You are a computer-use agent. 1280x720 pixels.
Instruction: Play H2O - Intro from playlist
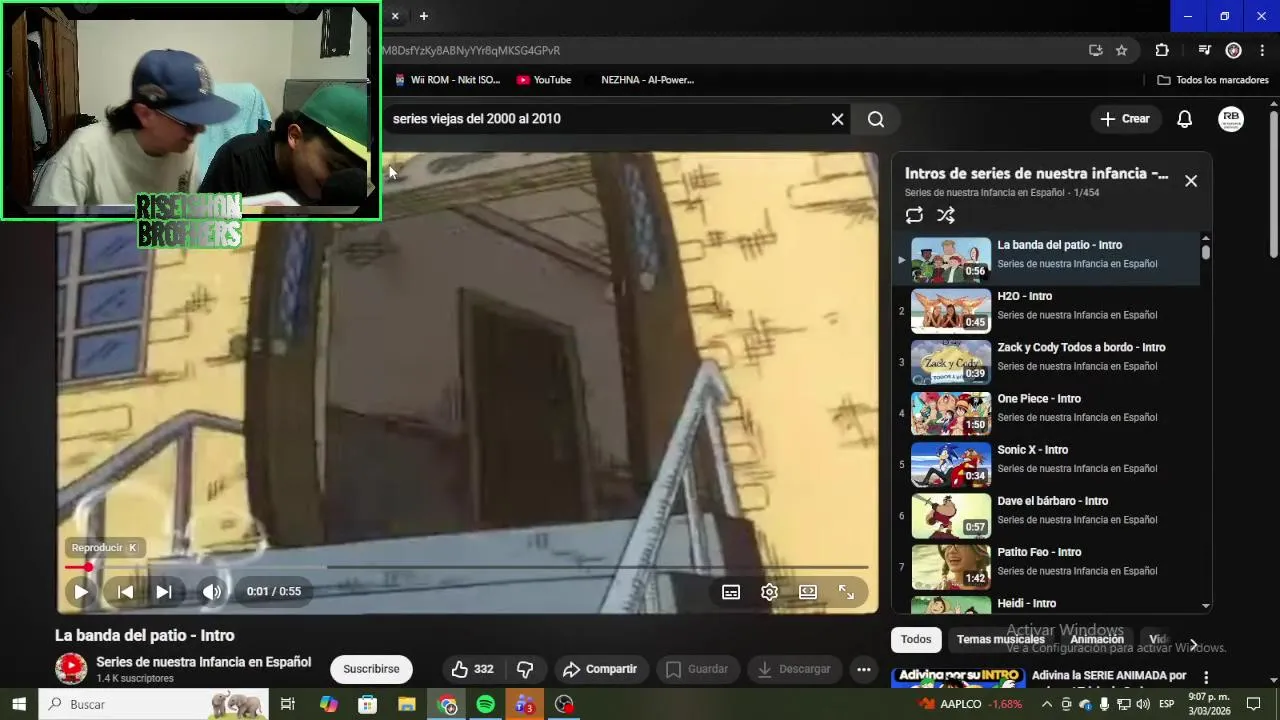click(x=1046, y=309)
